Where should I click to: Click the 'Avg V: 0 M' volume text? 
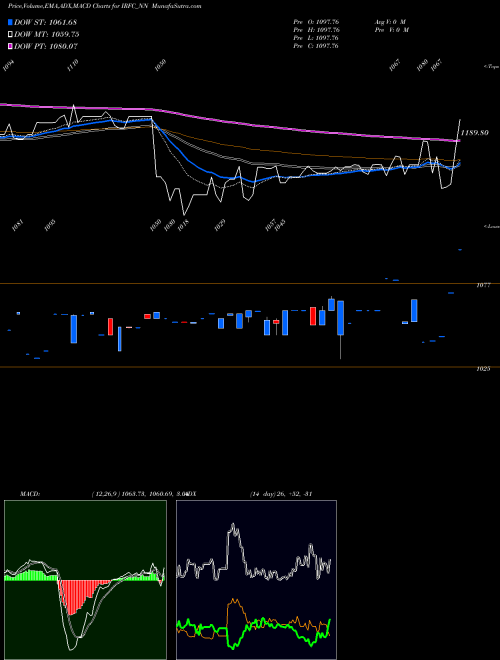(391, 22)
